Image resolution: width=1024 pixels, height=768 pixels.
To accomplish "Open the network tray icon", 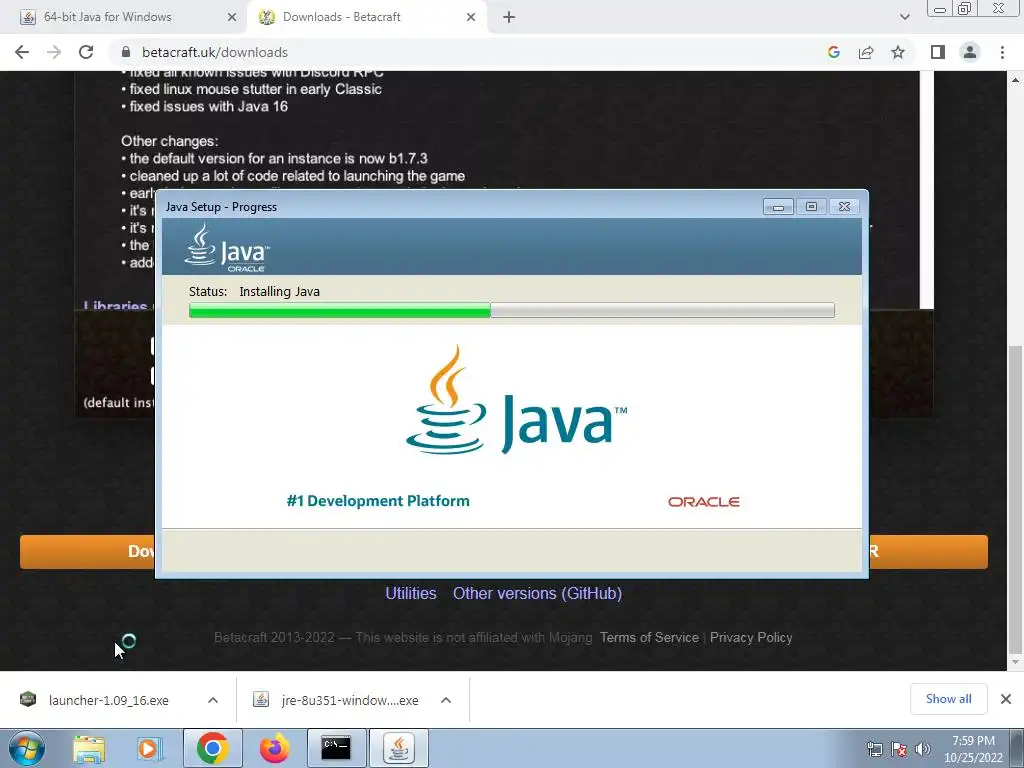I will [x=874, y=750].
